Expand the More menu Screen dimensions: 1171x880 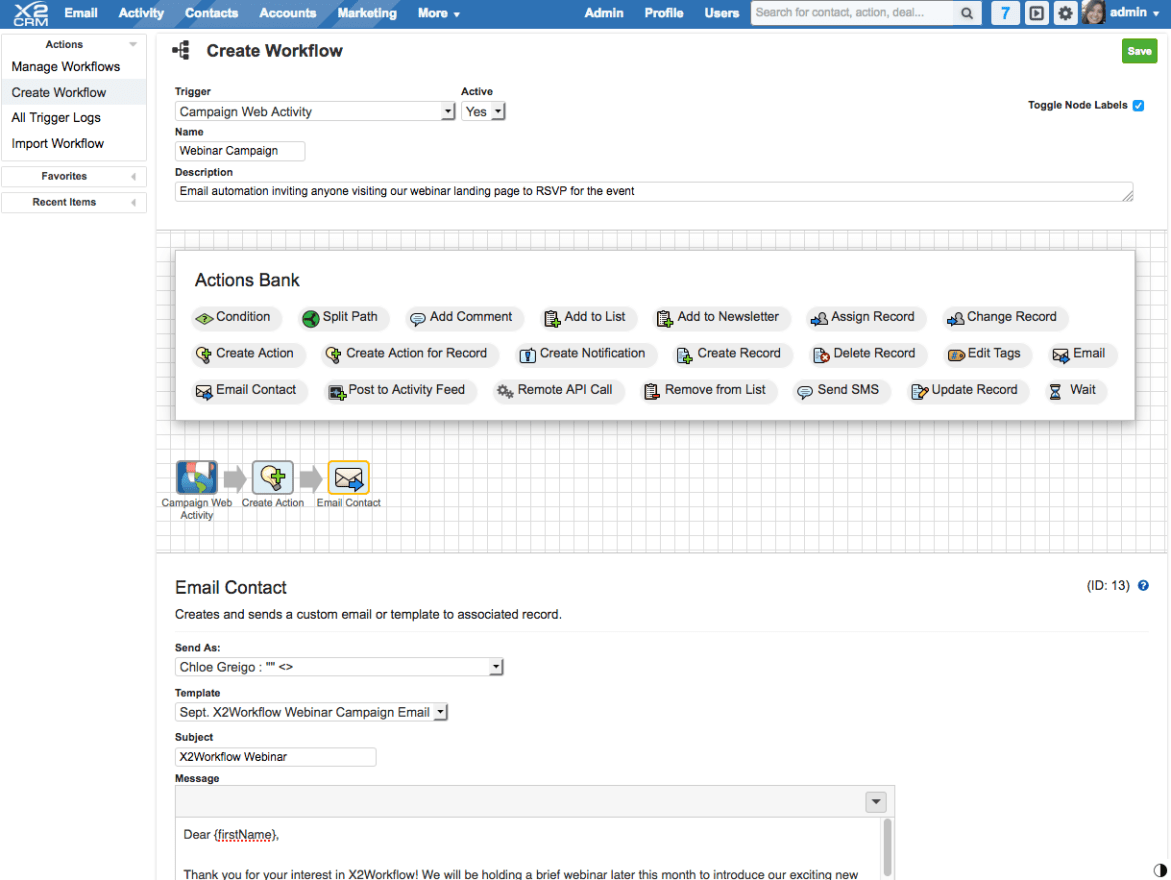(x=438, y=13)
